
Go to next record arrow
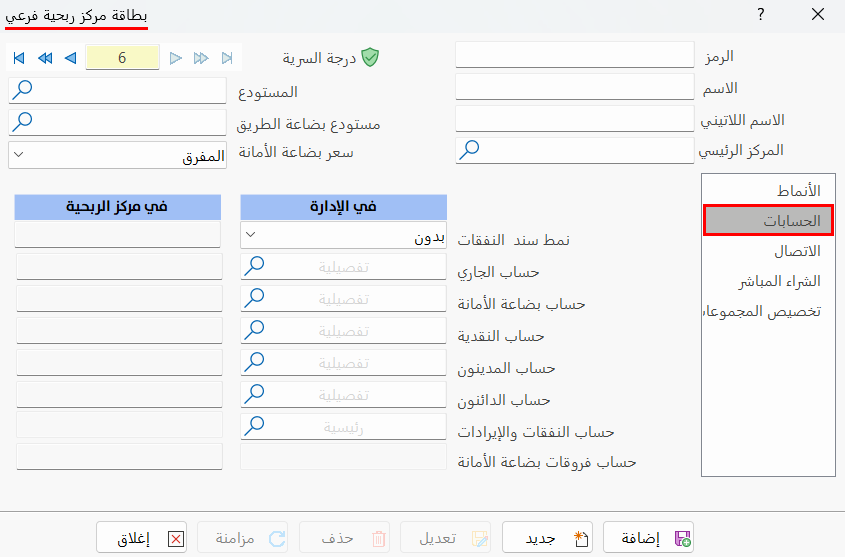[x=176, y=58]
